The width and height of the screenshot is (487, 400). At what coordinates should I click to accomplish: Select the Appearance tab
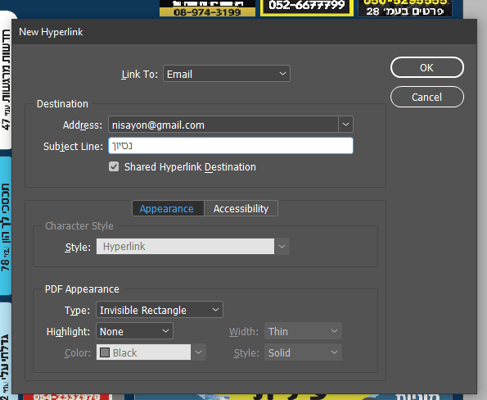[x=168, y=209]
